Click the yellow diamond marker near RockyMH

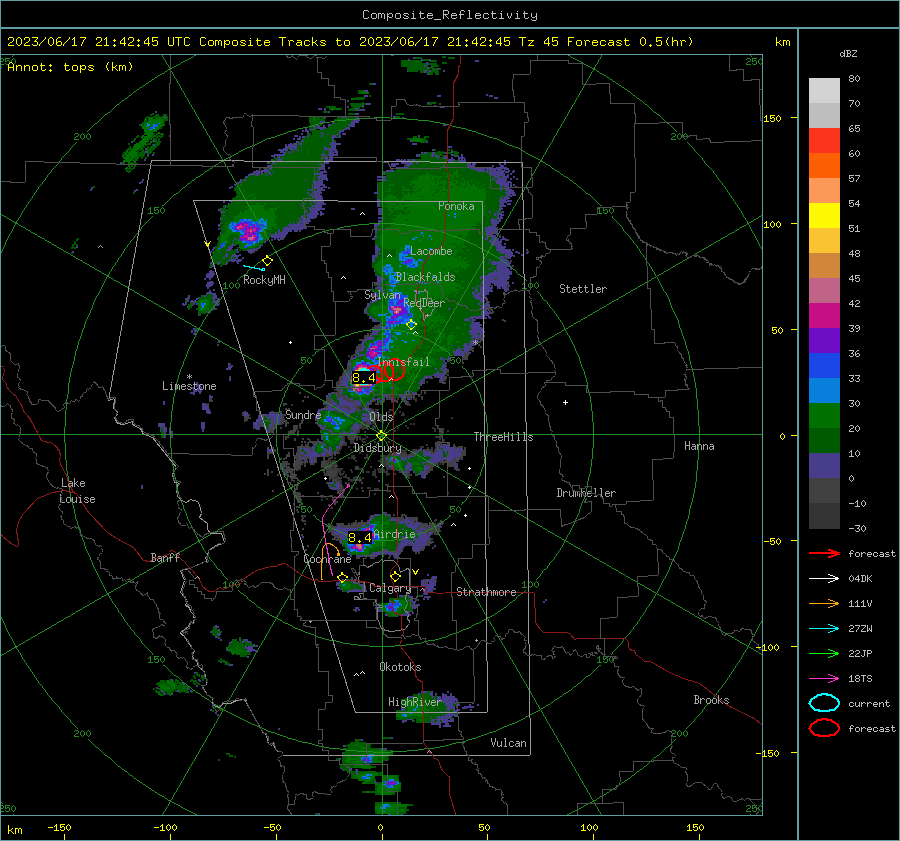coord(267,261)
